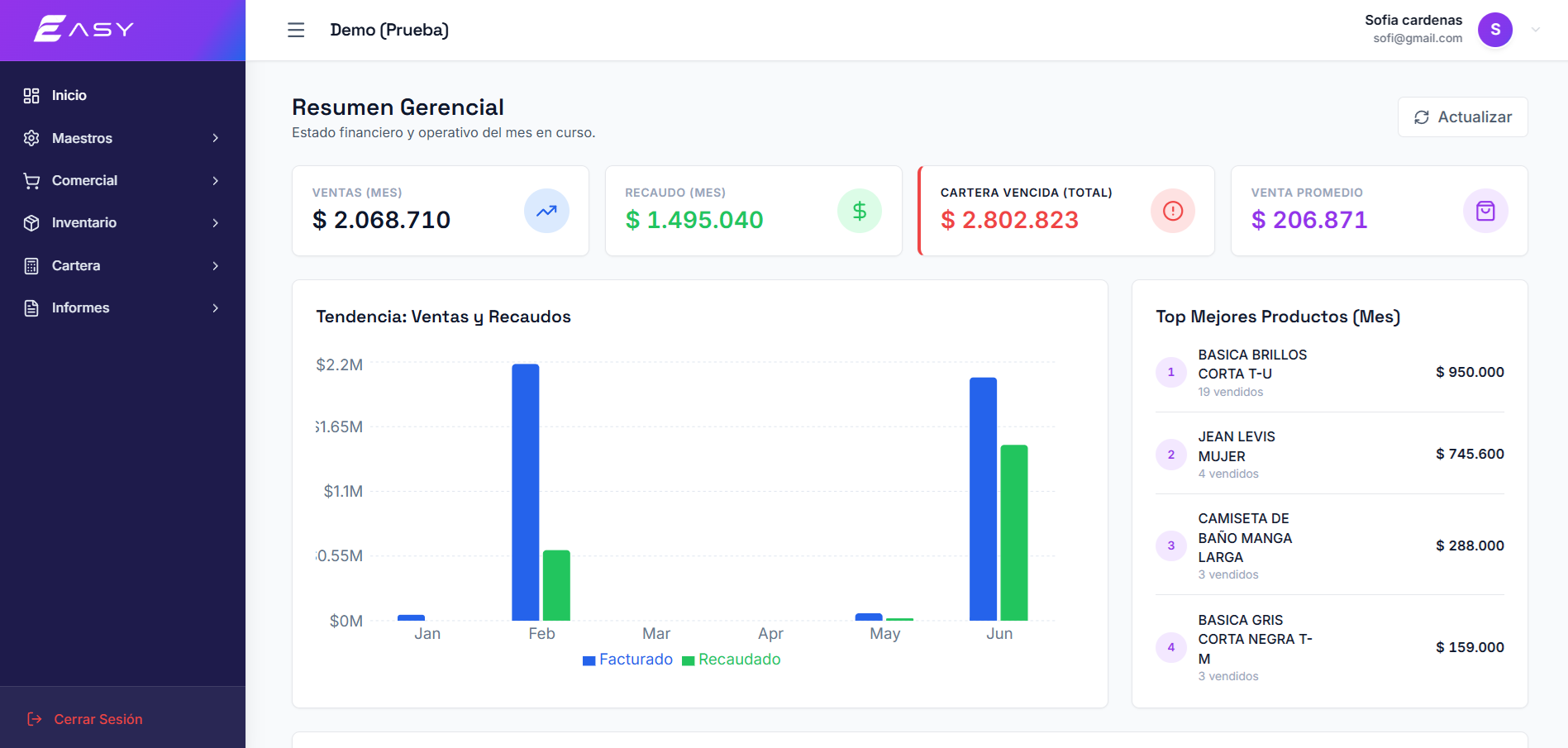This screenshot has height=748, width=1568.
Task: Click the Cartera calculator icon
Action: (31, 265)
